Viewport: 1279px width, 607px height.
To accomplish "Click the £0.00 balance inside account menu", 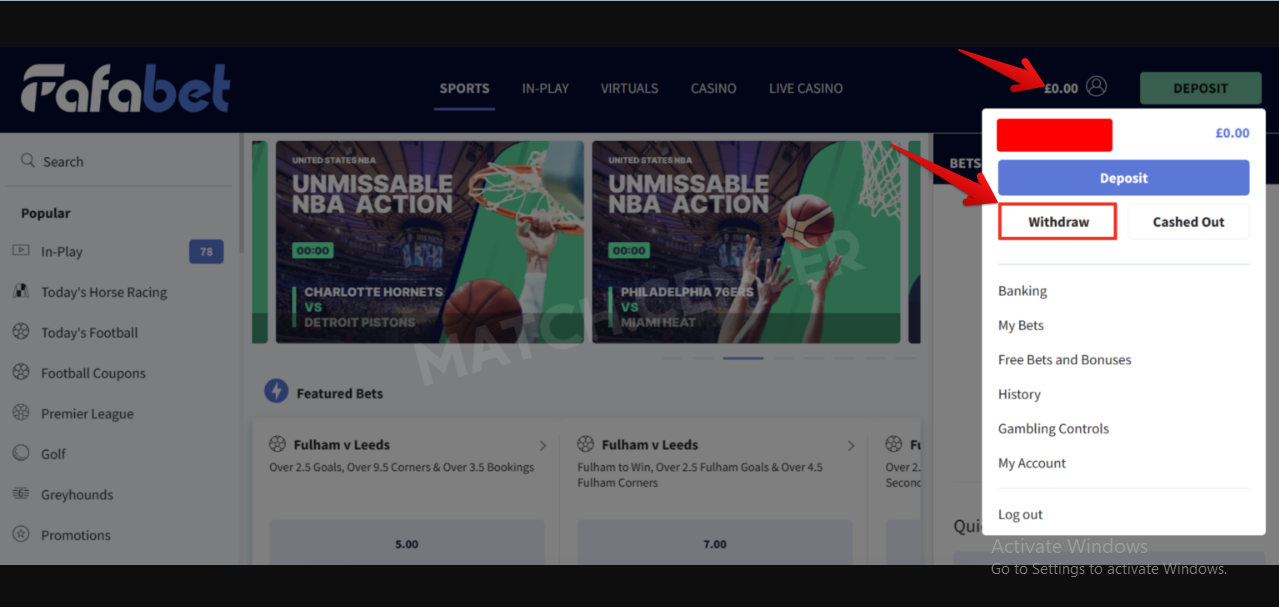I will [x=1232, y=132].
